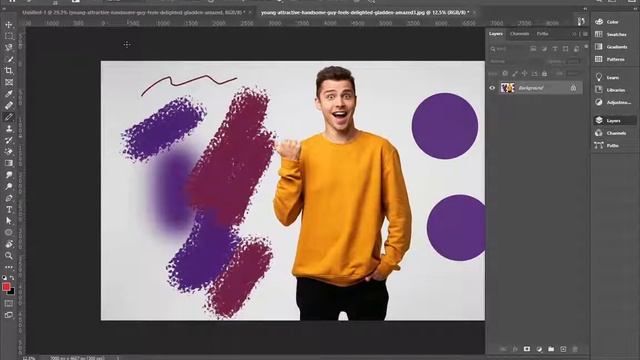The width and height of the screenshot is (640, 360).
Task: Switch to the Channels tab in the panel
Action: 519,34
